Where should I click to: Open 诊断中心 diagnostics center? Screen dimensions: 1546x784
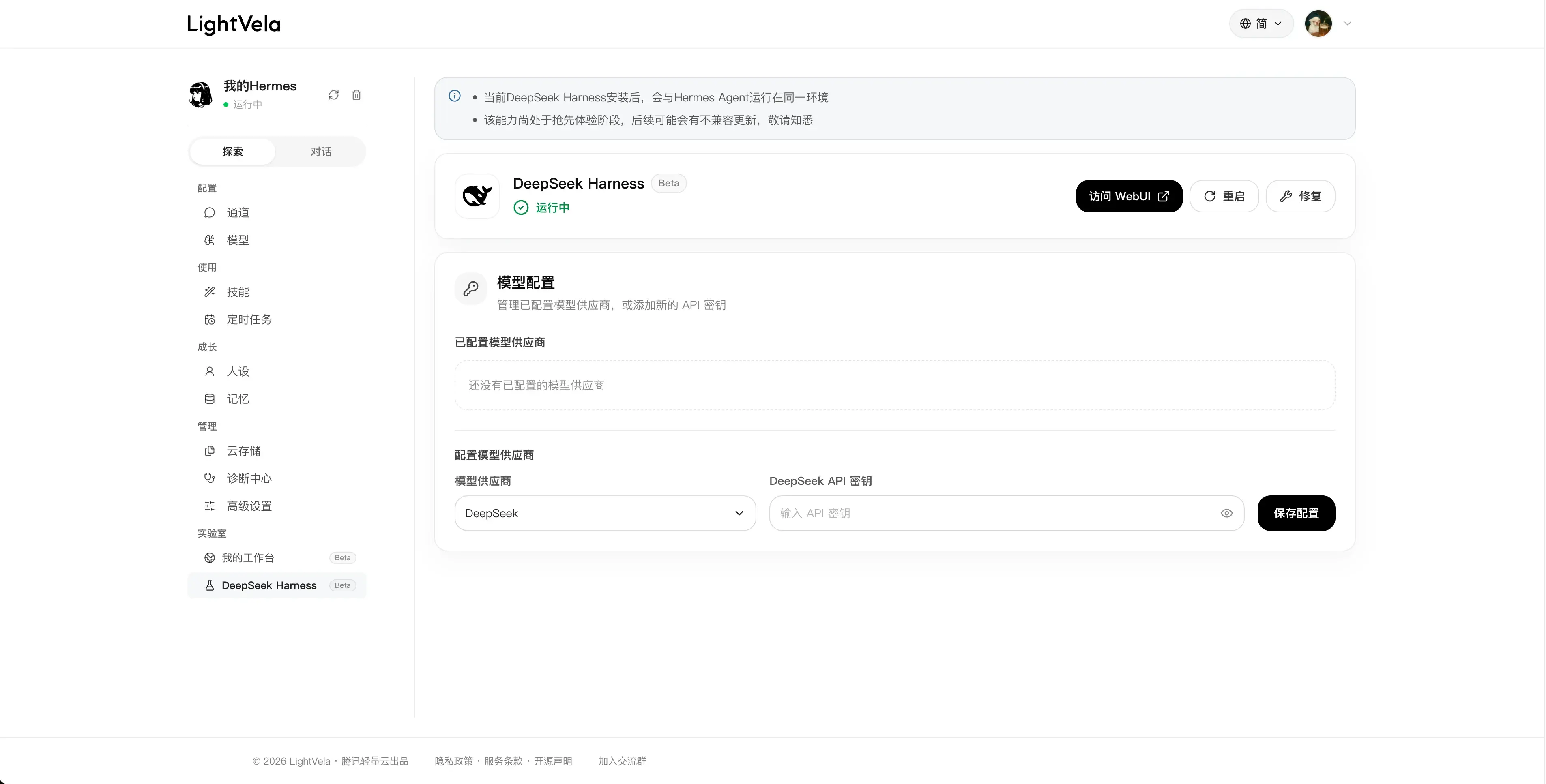(277, 479)
